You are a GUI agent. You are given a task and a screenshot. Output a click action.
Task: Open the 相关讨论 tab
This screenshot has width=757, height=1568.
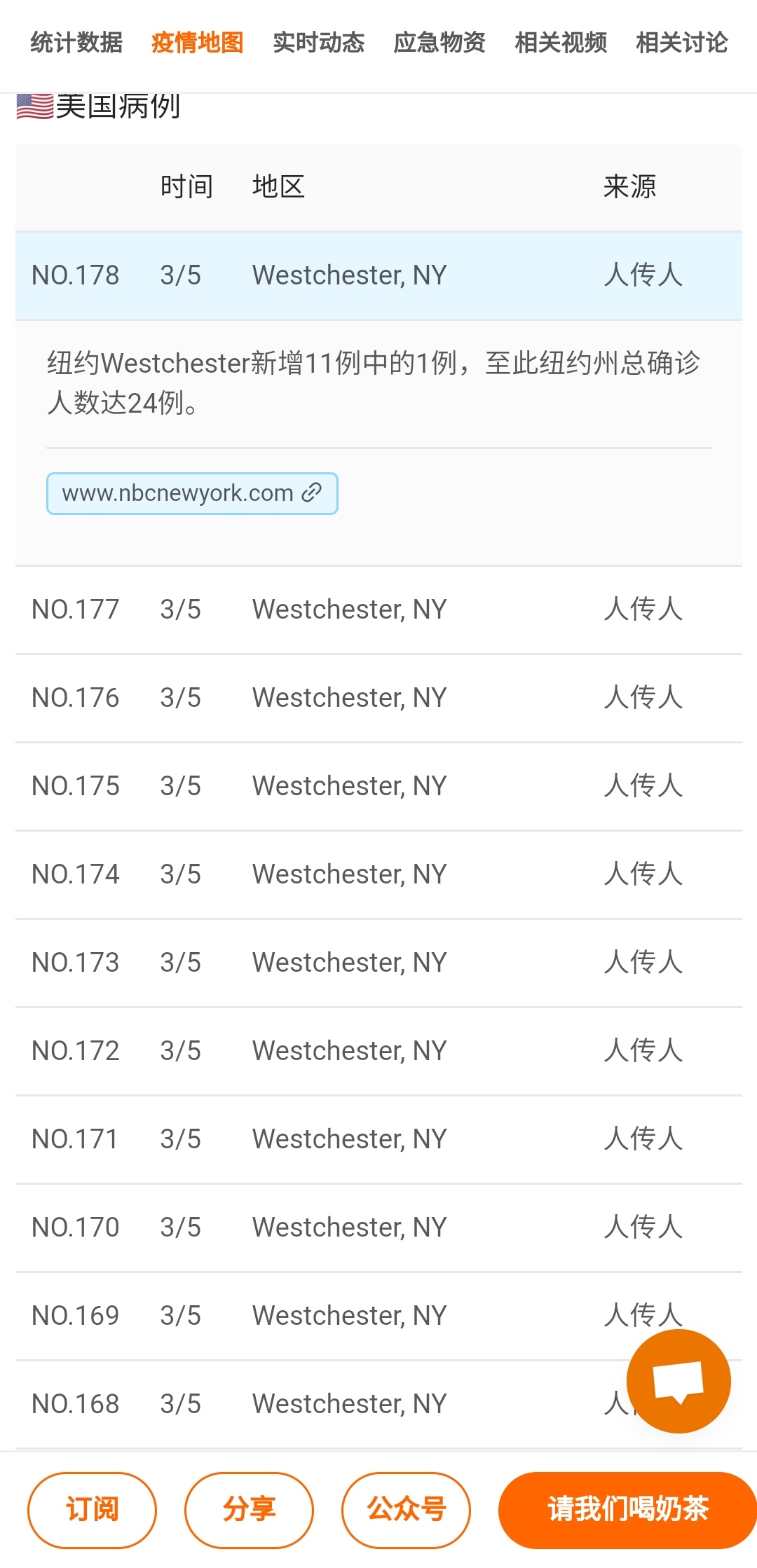(x=682, y=43)
